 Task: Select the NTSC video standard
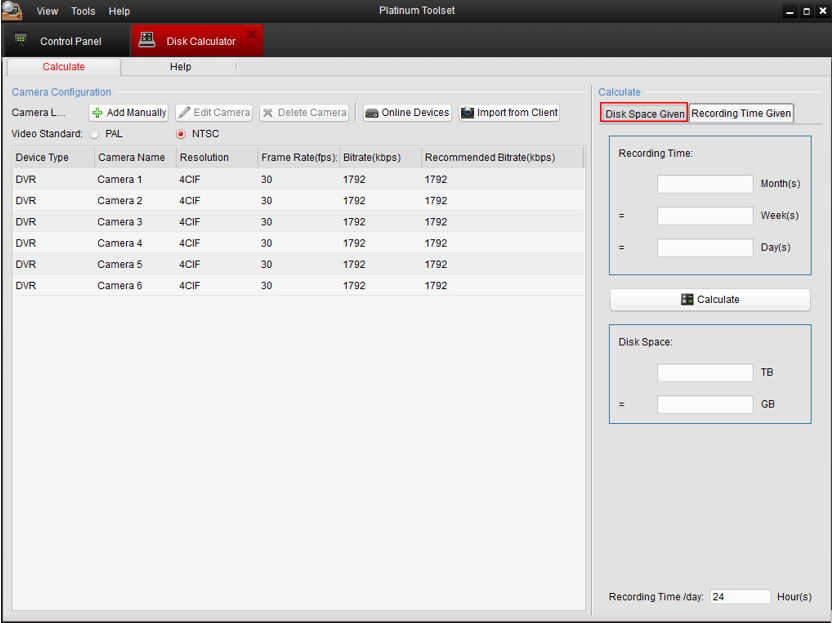point(181,134)
